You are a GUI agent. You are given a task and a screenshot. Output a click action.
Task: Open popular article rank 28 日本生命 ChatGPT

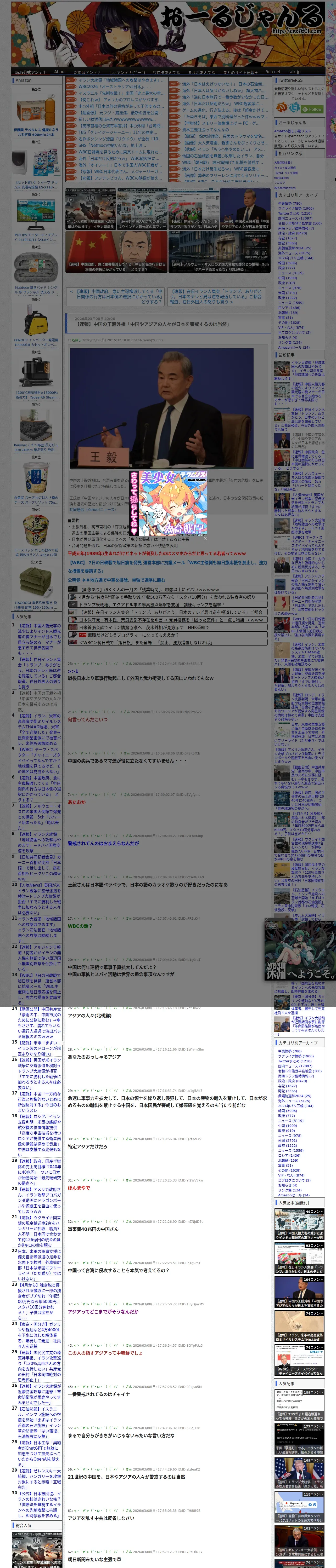39,1453
